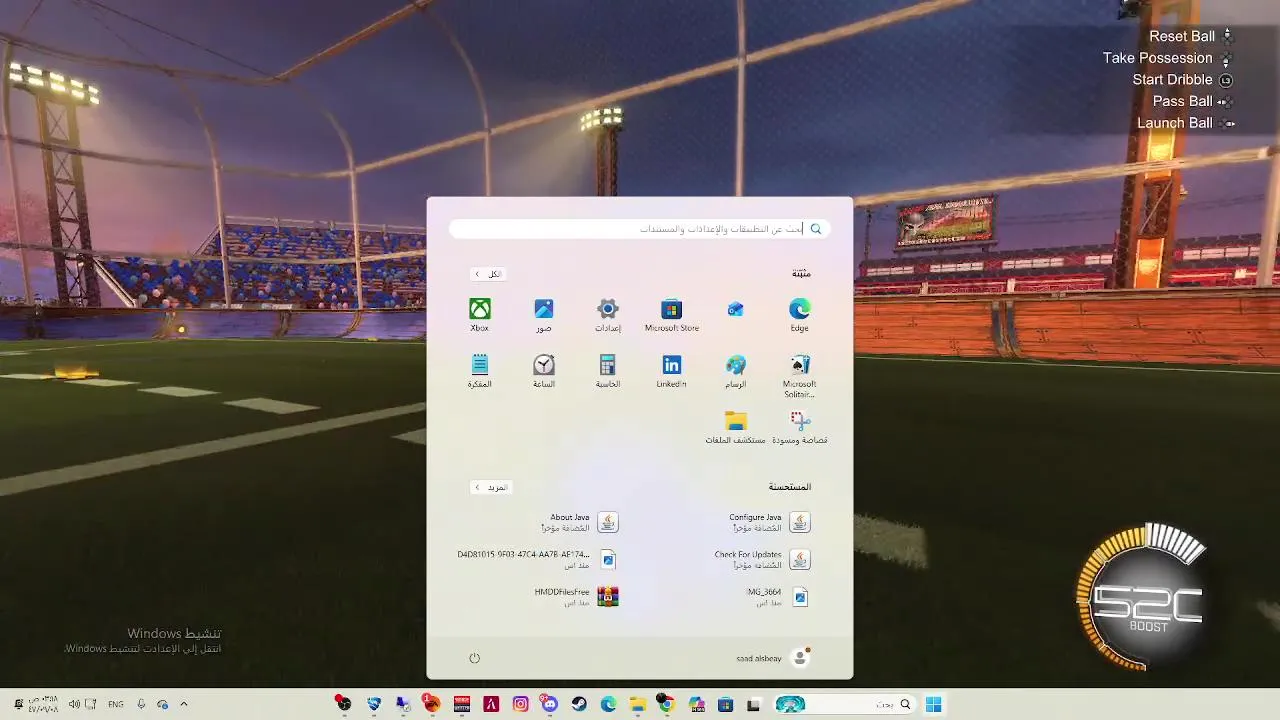
Task: Open Instagram from the taskbar
Action: click(x=520, y=704)
